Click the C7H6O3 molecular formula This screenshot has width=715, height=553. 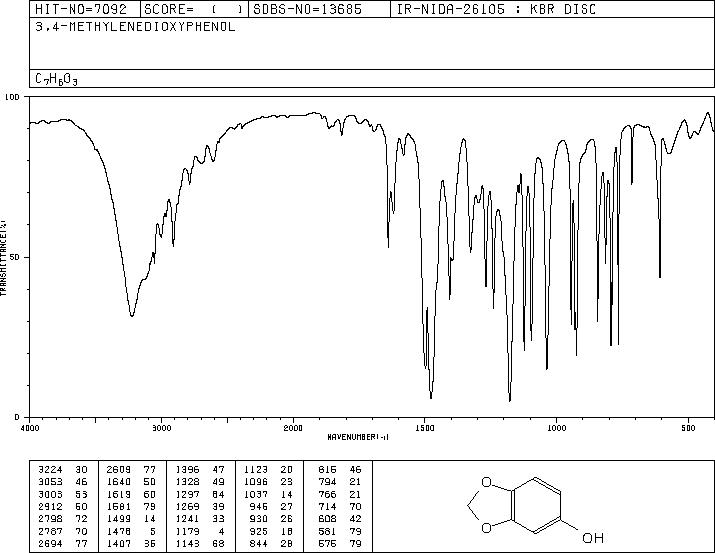[x=57, y=79]
